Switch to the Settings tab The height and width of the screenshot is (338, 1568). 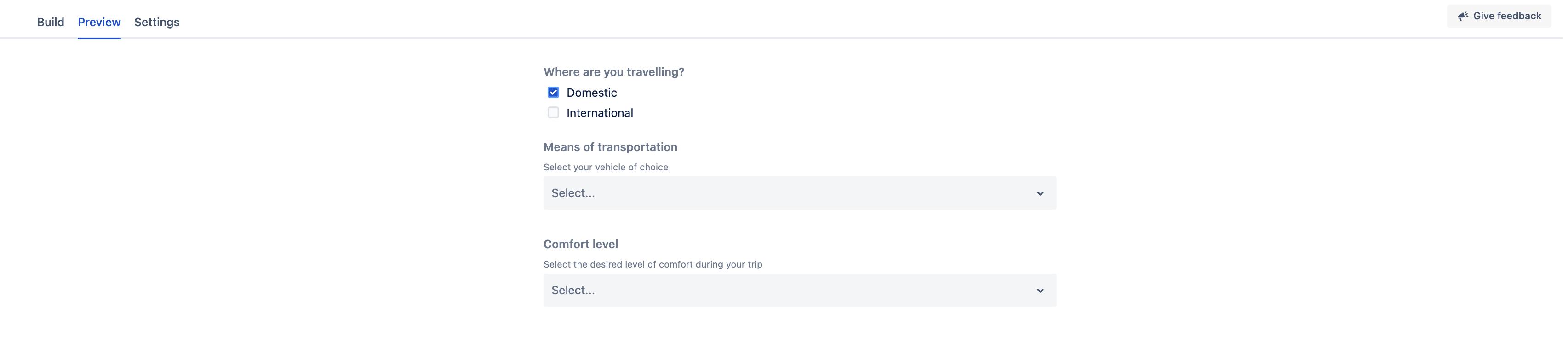pos(156,22)
